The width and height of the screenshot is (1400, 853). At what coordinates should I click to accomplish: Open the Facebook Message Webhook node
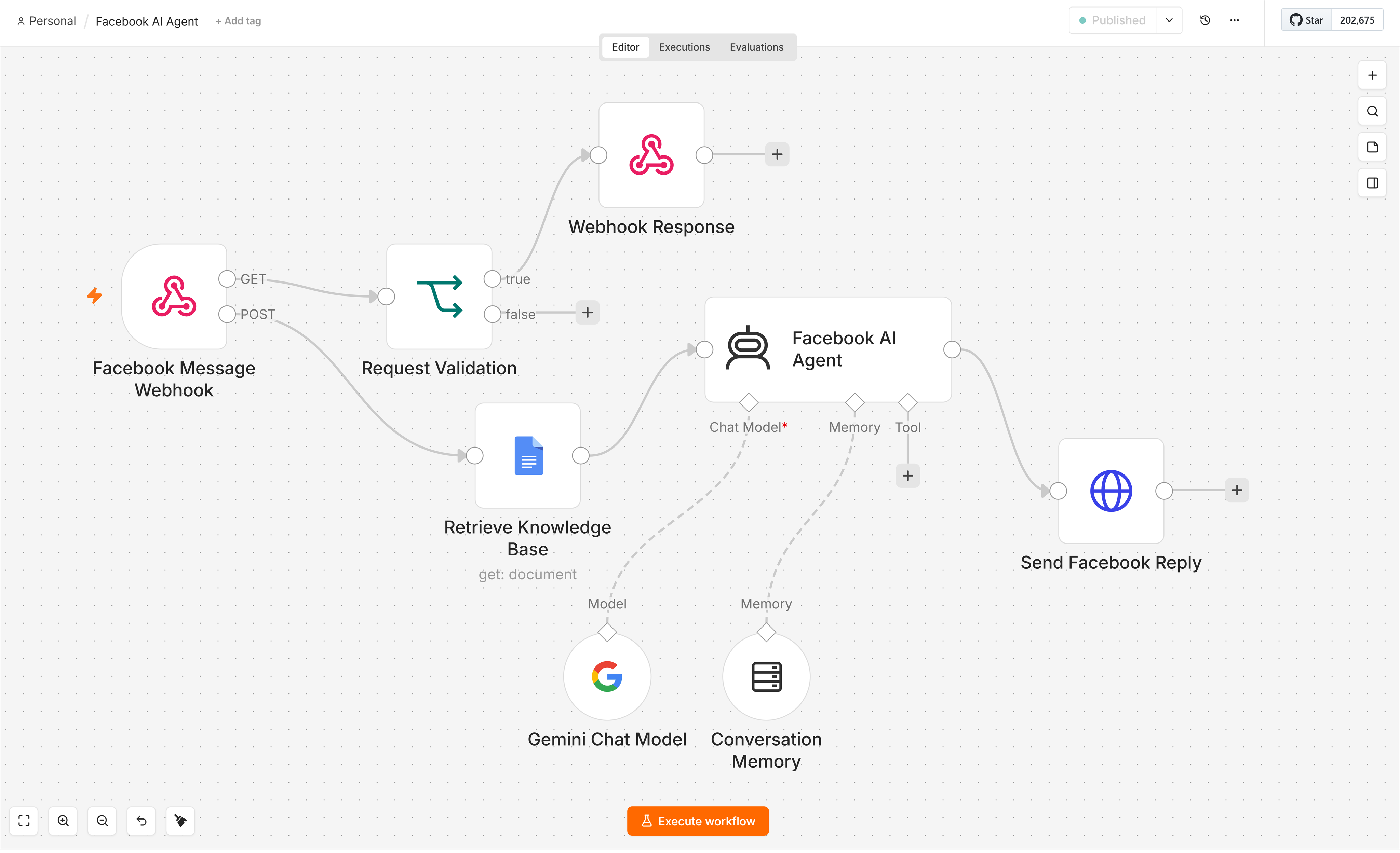point(174,297)
